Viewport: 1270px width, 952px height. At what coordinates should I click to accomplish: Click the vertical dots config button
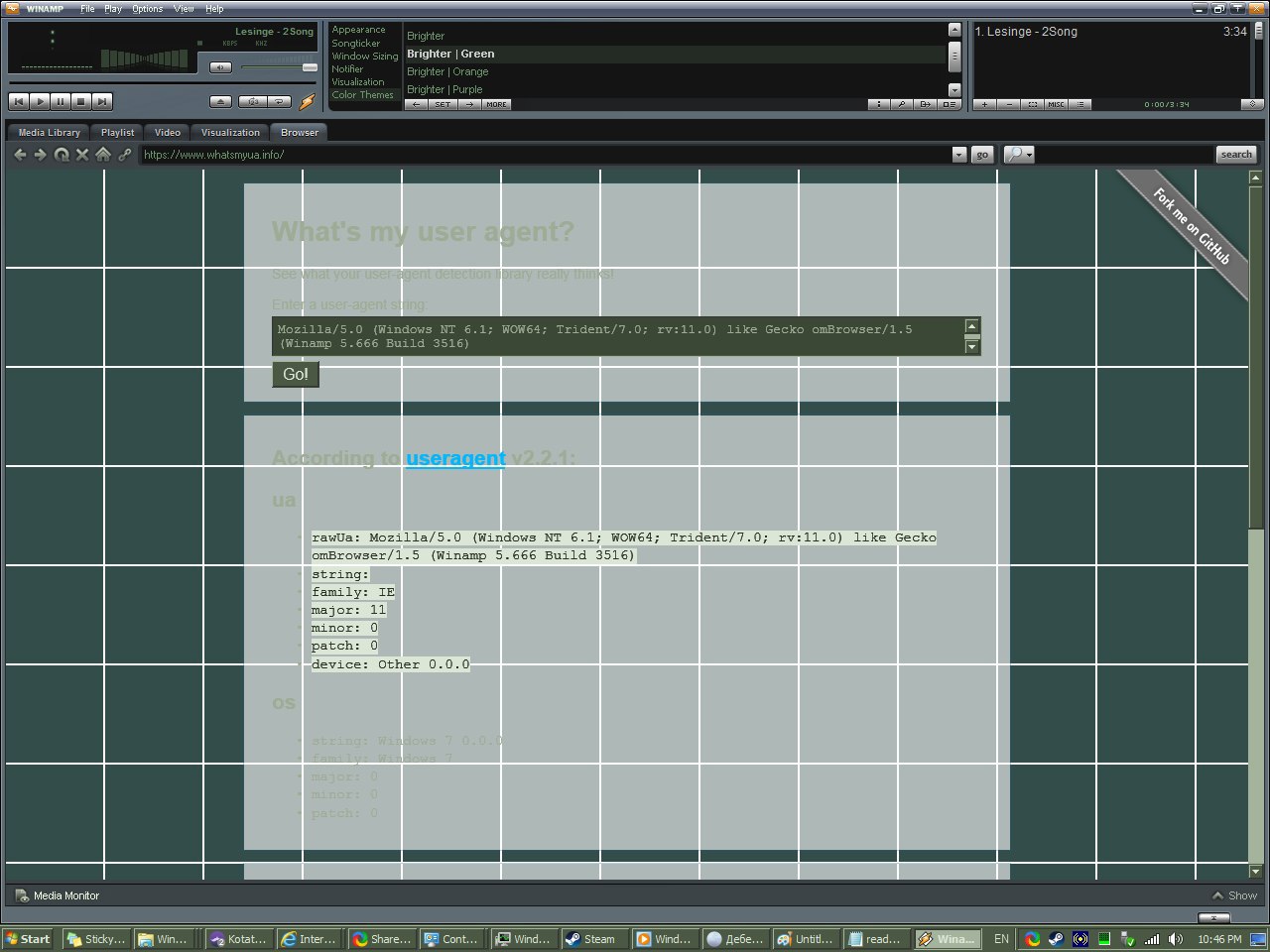878,104
